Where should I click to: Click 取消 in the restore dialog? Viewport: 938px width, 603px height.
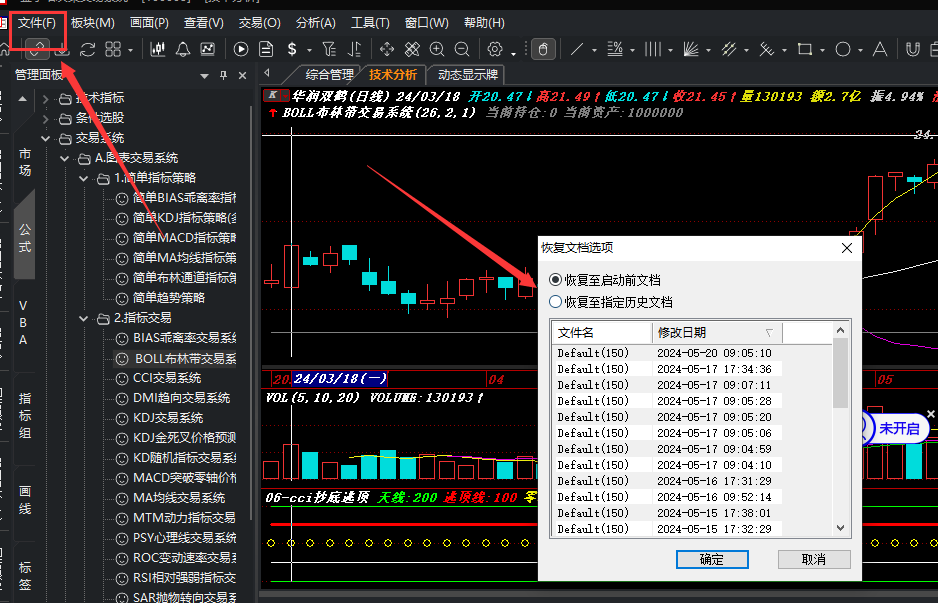click(814, 559)
